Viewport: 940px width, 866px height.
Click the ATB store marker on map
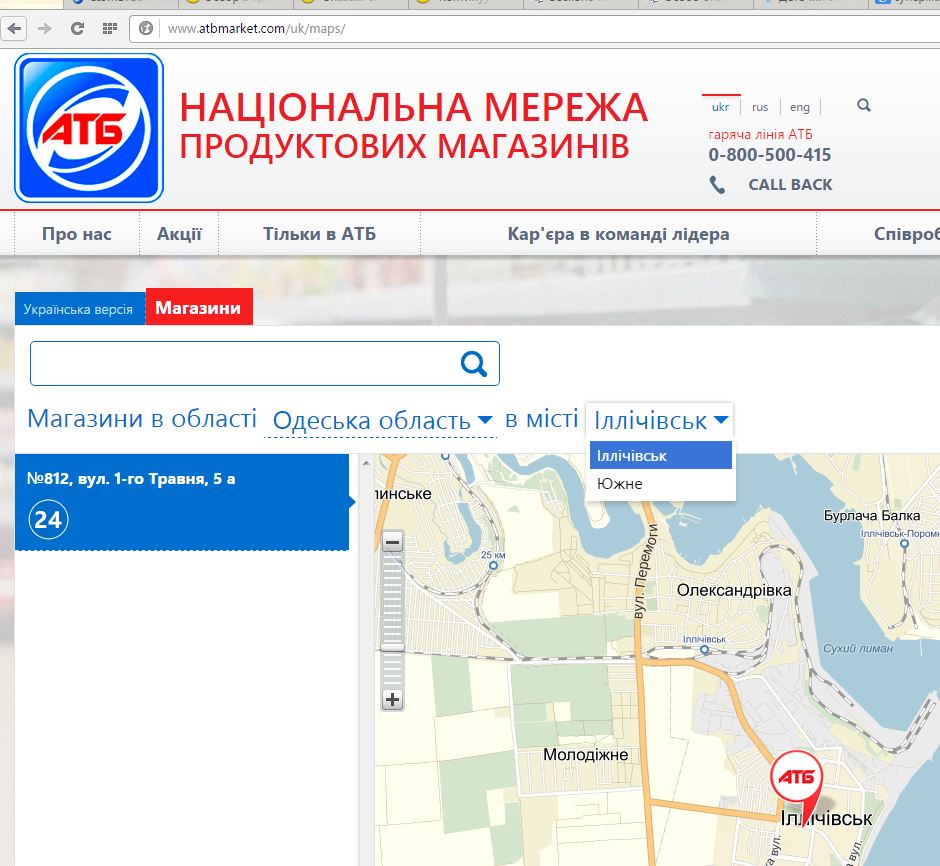pos(796,779)
